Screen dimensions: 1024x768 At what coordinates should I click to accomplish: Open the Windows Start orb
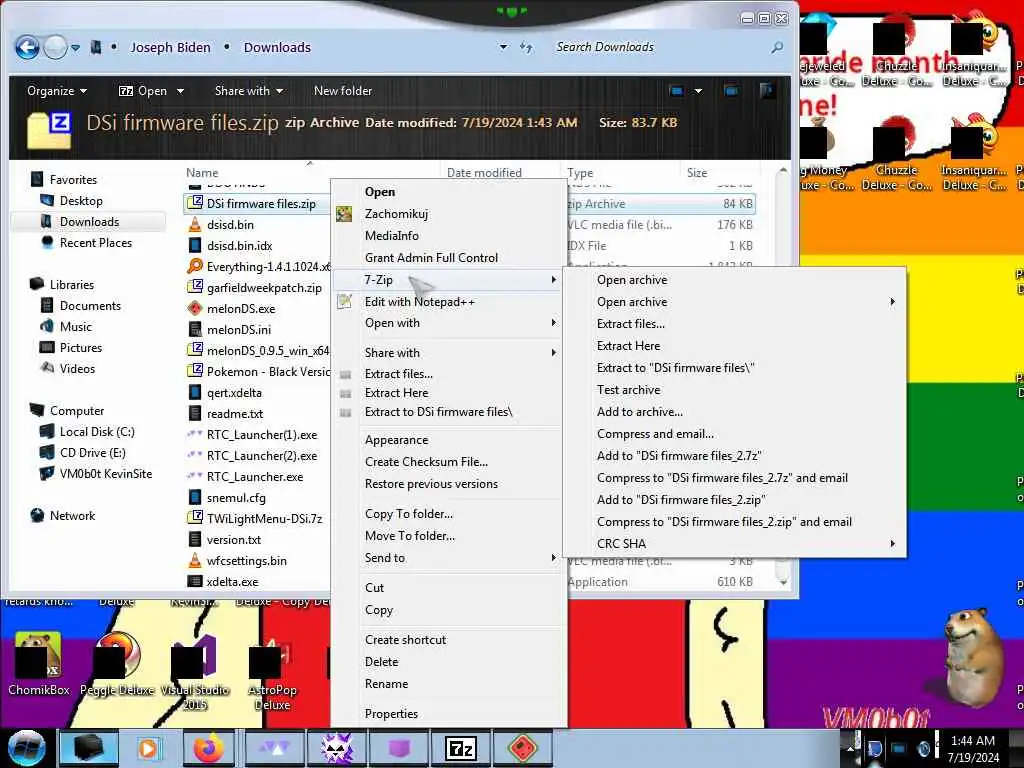pyautogui.click(x=26, y=748)
